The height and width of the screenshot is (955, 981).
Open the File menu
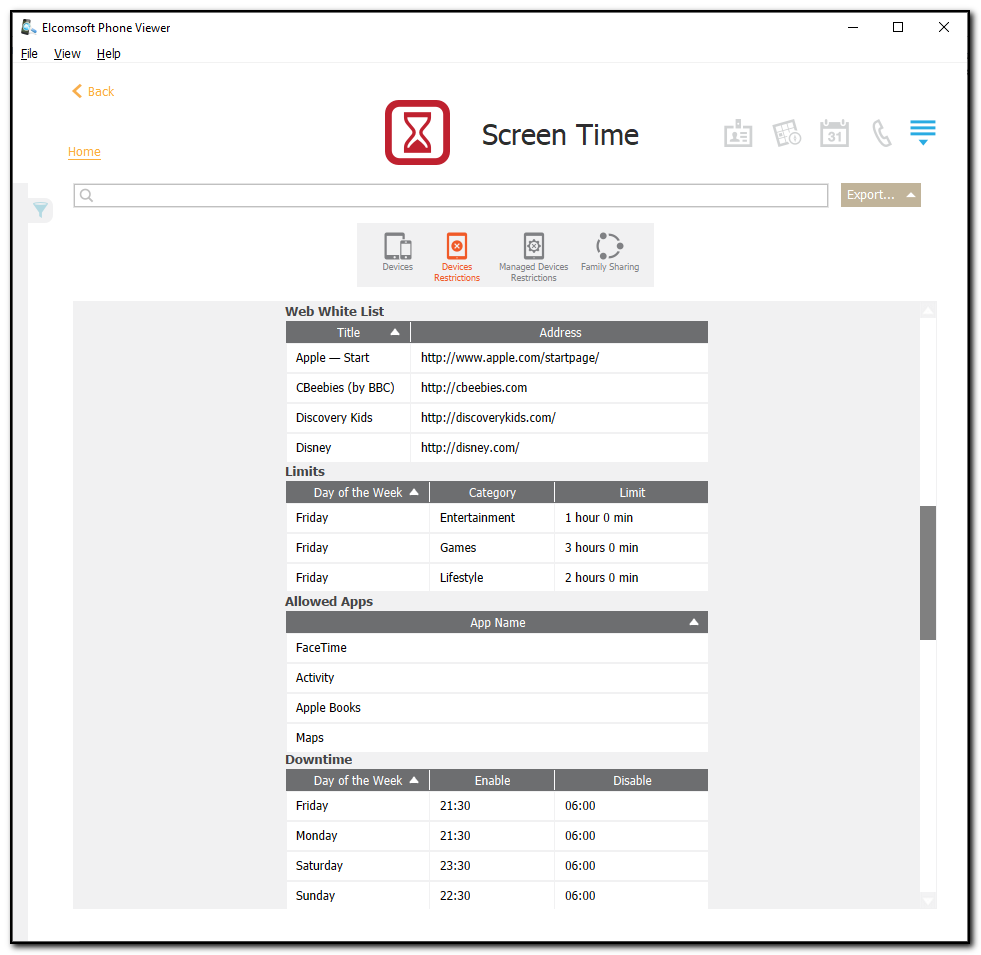(x=28, y=53)
